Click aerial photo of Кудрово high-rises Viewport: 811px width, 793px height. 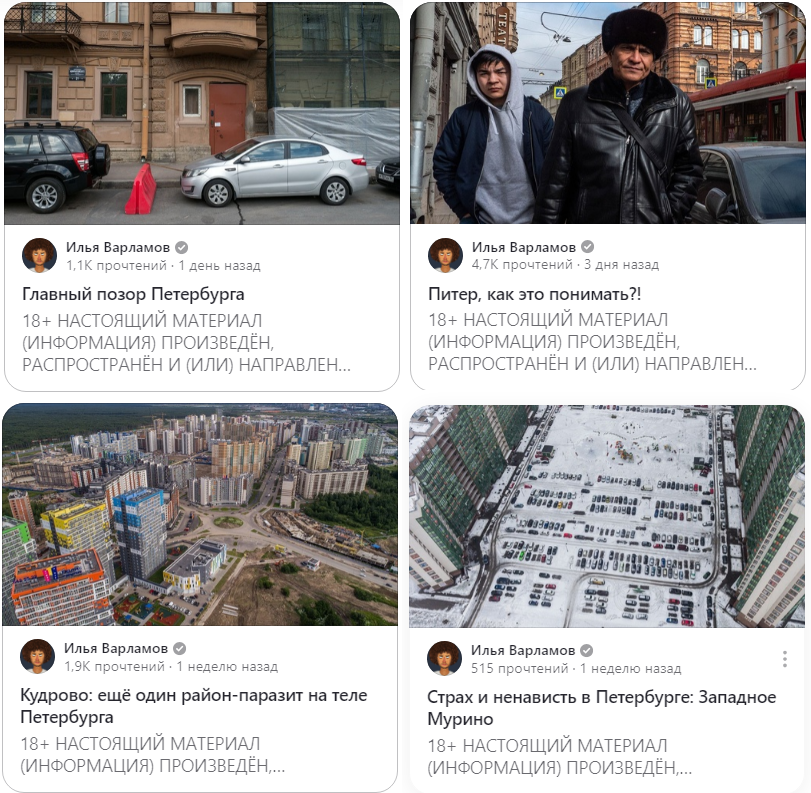point(200,515)
